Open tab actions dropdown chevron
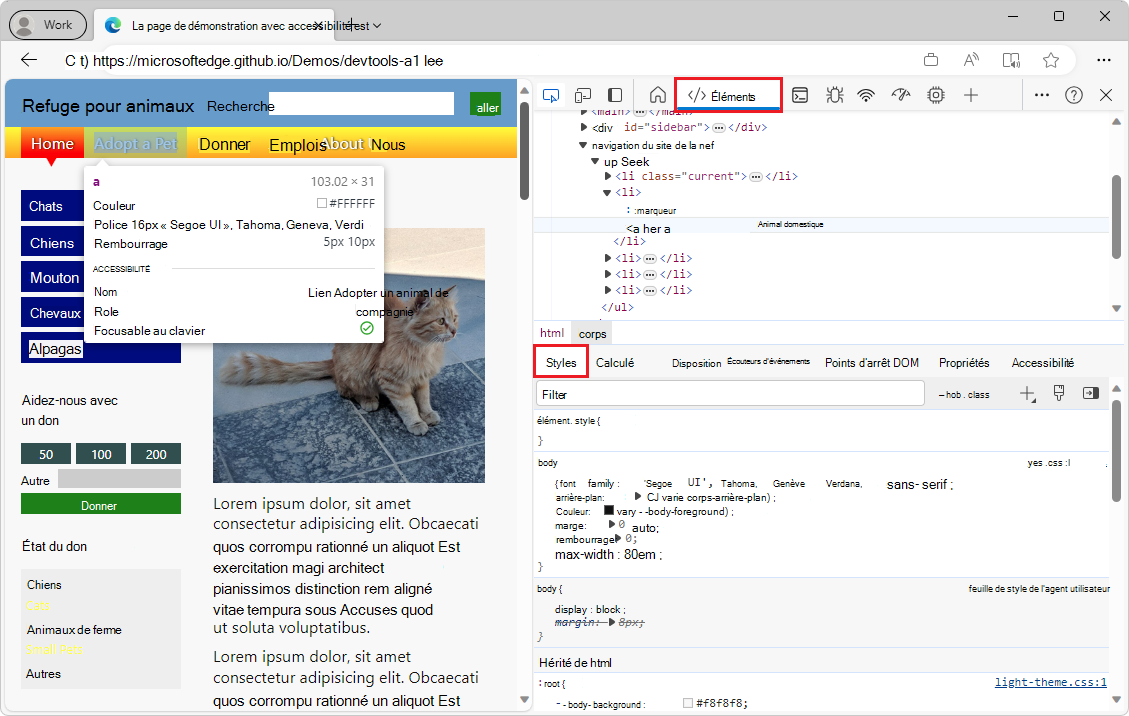The height and width of the screenshot is (716, 1129). tap(377, 26)
